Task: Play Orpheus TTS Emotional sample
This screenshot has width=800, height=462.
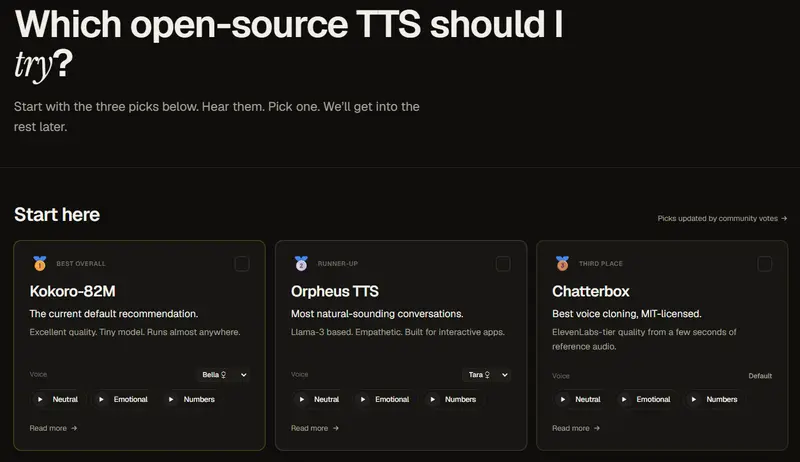Action: (x=384, y=399)
